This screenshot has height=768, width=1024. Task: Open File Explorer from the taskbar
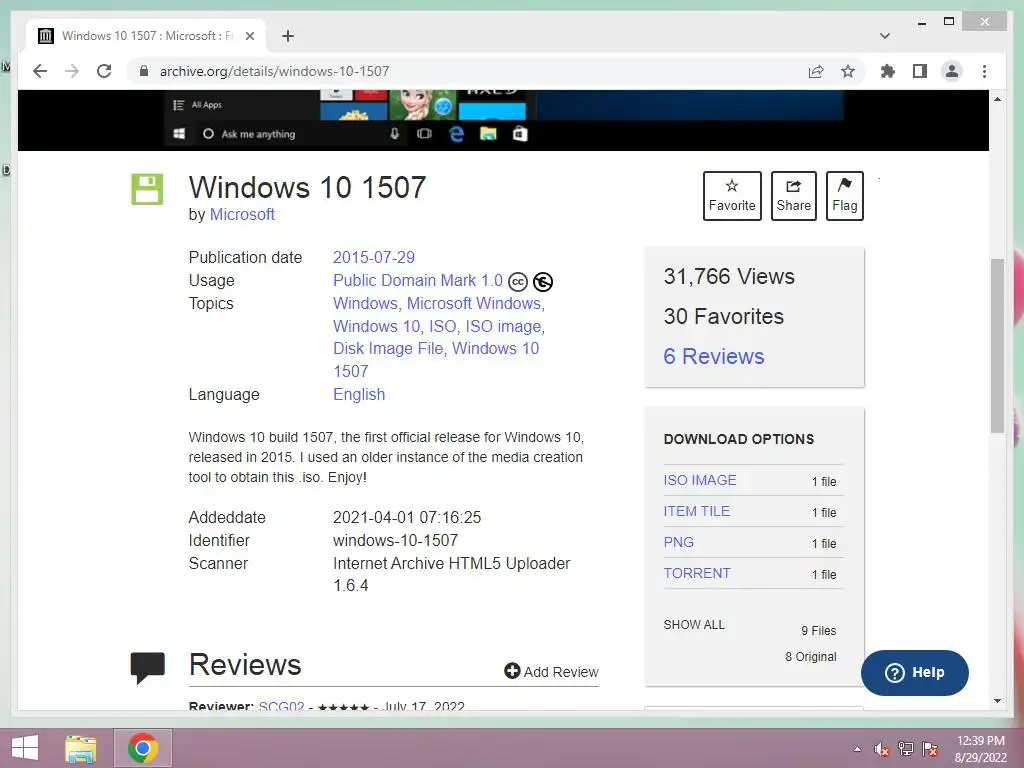[80, 748]
